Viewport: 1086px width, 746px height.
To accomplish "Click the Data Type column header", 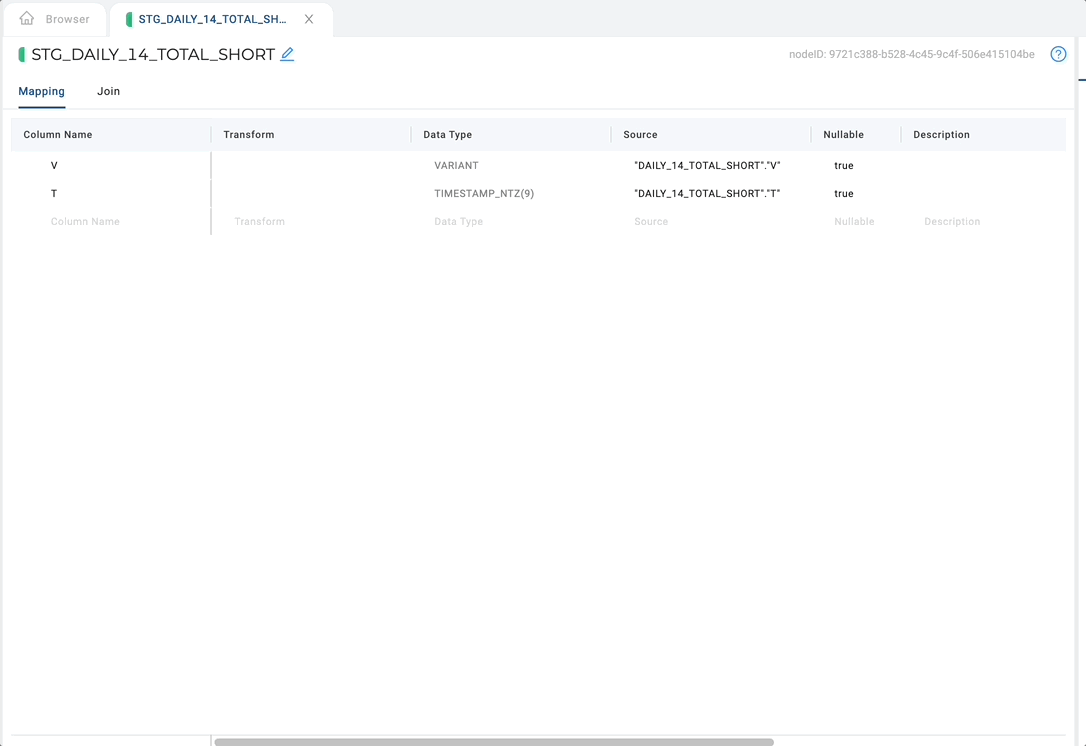I will pos(447,134).
